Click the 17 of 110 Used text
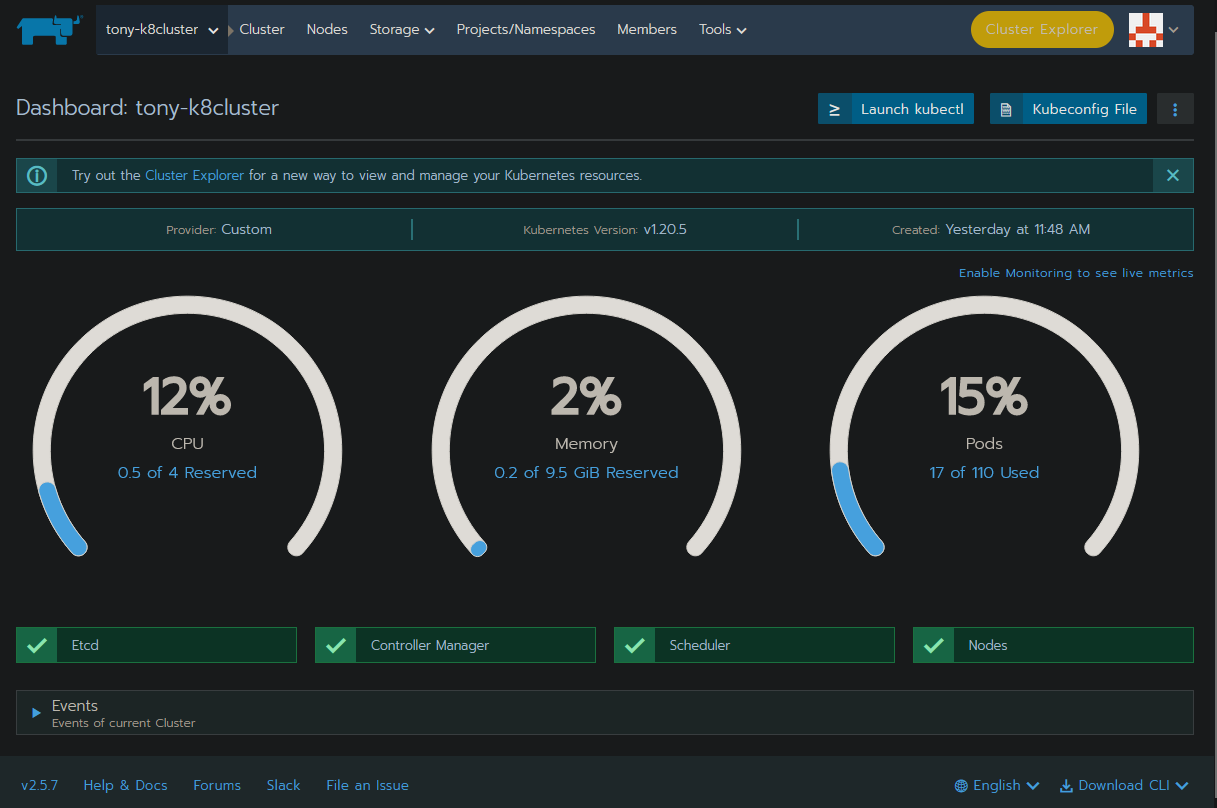Screen dimensions: 1217x808 (984, 472)
